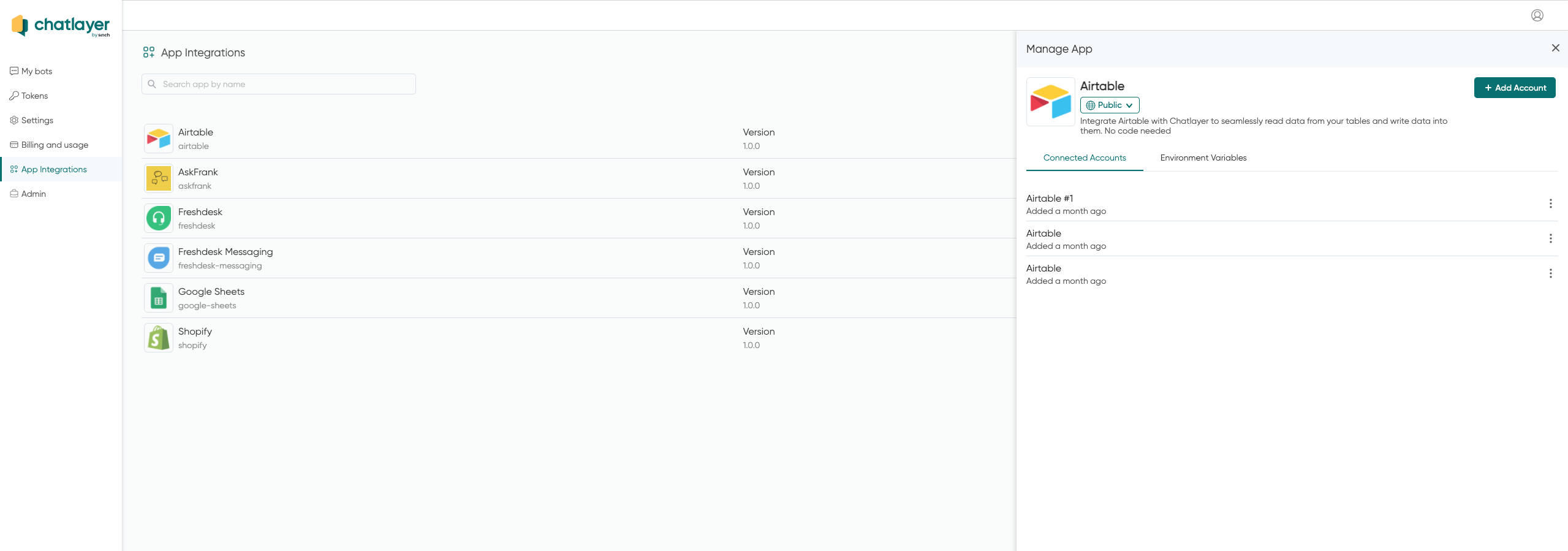Open the Public visibility dropdown
This screenshot has width=1568, height=551.
click(1109, 105)
